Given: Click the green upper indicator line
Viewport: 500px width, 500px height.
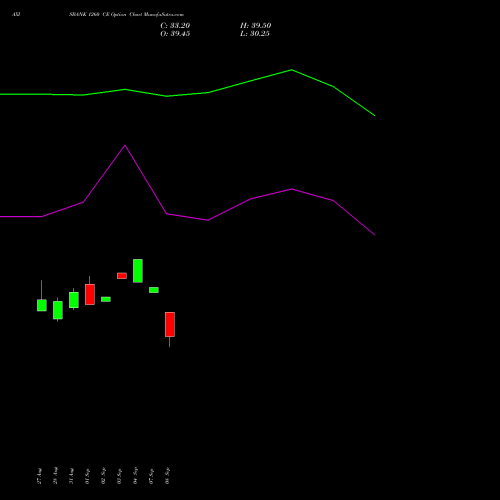Looking at the screenshot, I should point(208,93).
